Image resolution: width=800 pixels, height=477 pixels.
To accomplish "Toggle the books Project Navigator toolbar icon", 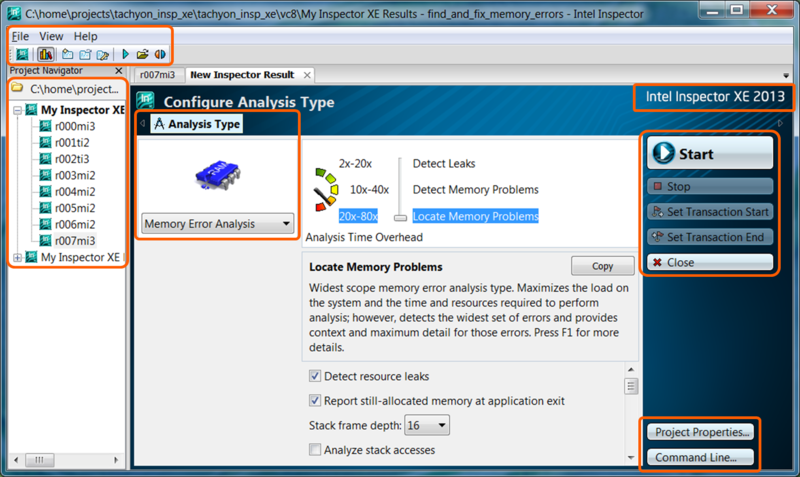I will [45, 54].
